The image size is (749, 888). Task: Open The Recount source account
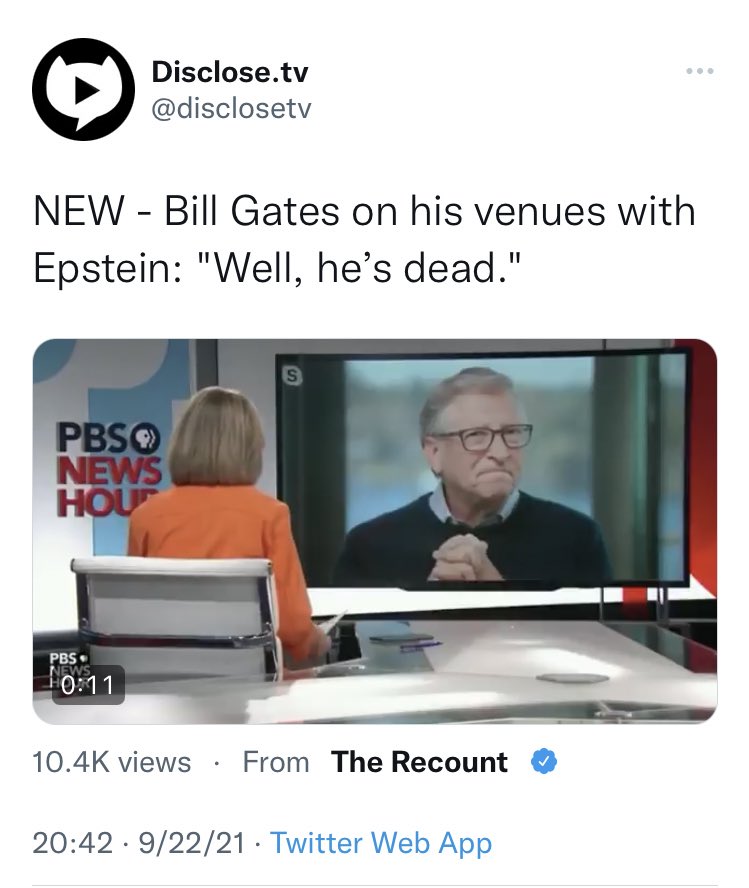(420, 762)
